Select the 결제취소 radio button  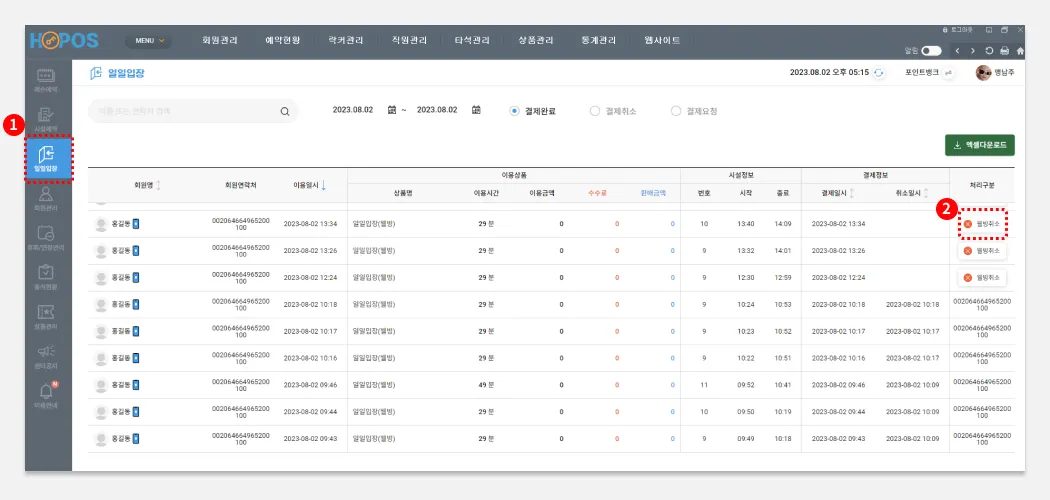tap(595, 111)
